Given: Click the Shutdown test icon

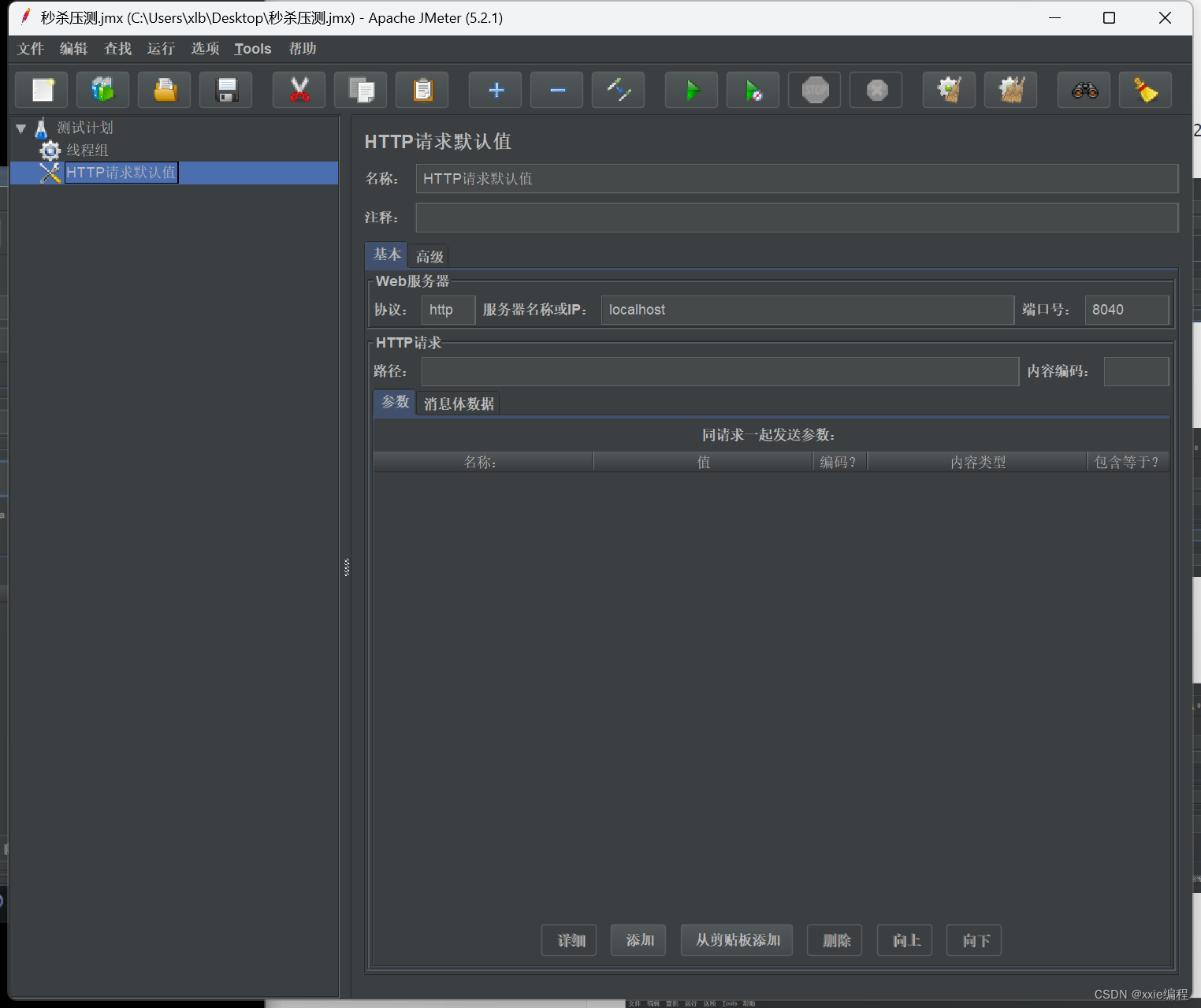Looking at the screenshot, I should tap(876, 90).
